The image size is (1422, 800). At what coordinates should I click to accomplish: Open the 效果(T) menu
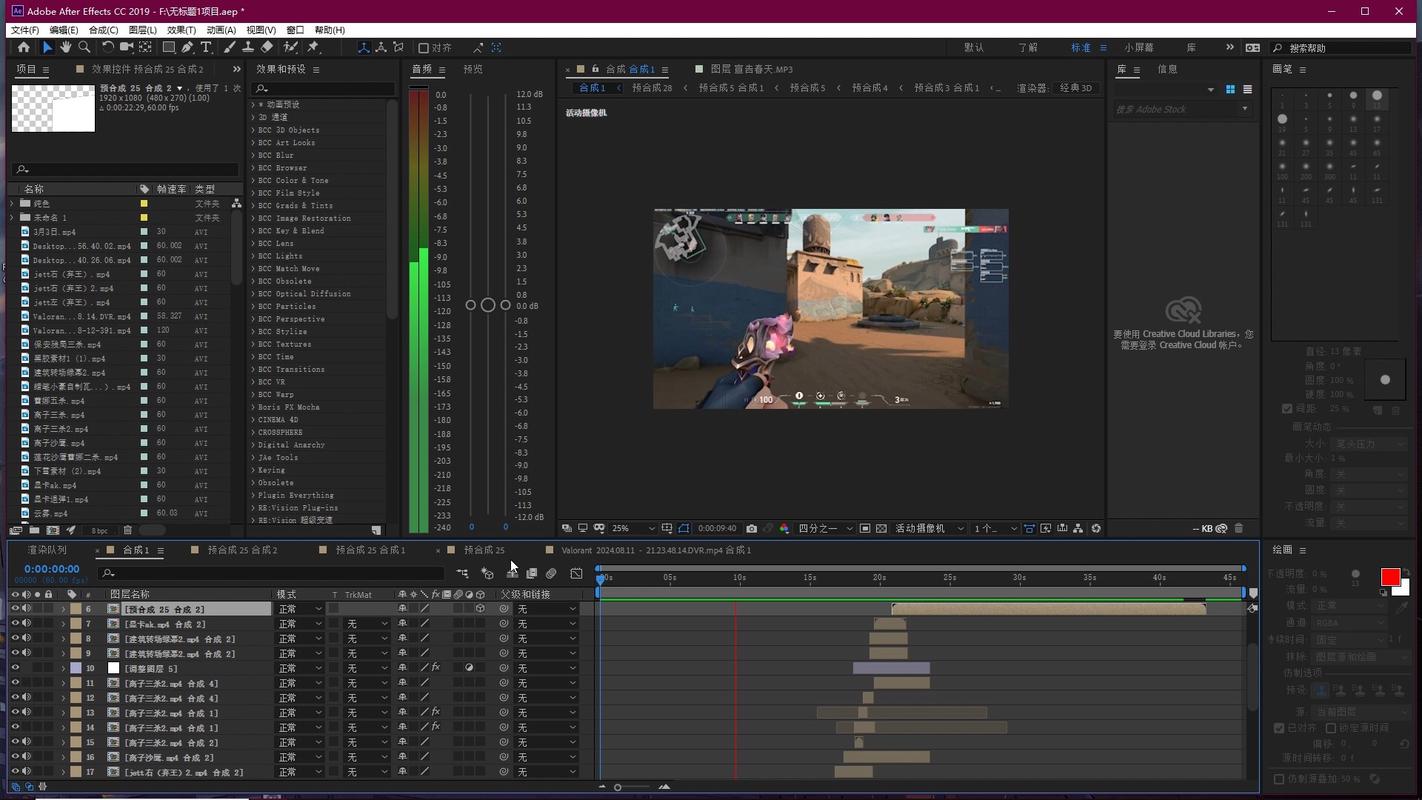(x=181, y=30)
